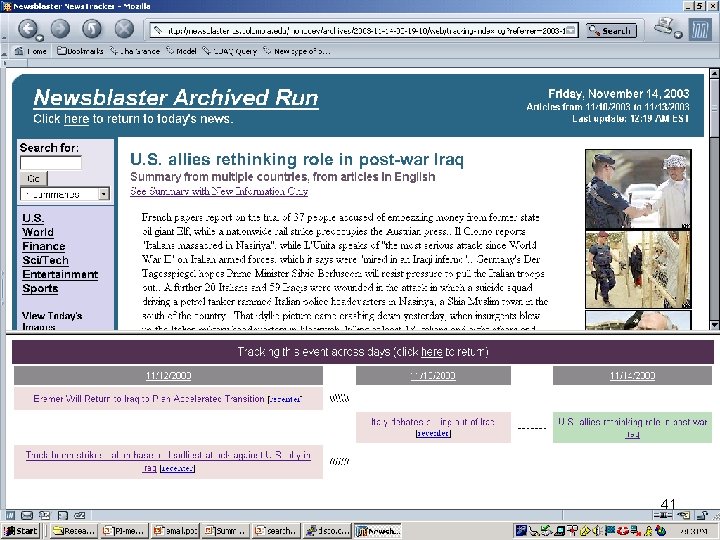Open 'Bremer Will Return to Iraq' story

(149, 399)
